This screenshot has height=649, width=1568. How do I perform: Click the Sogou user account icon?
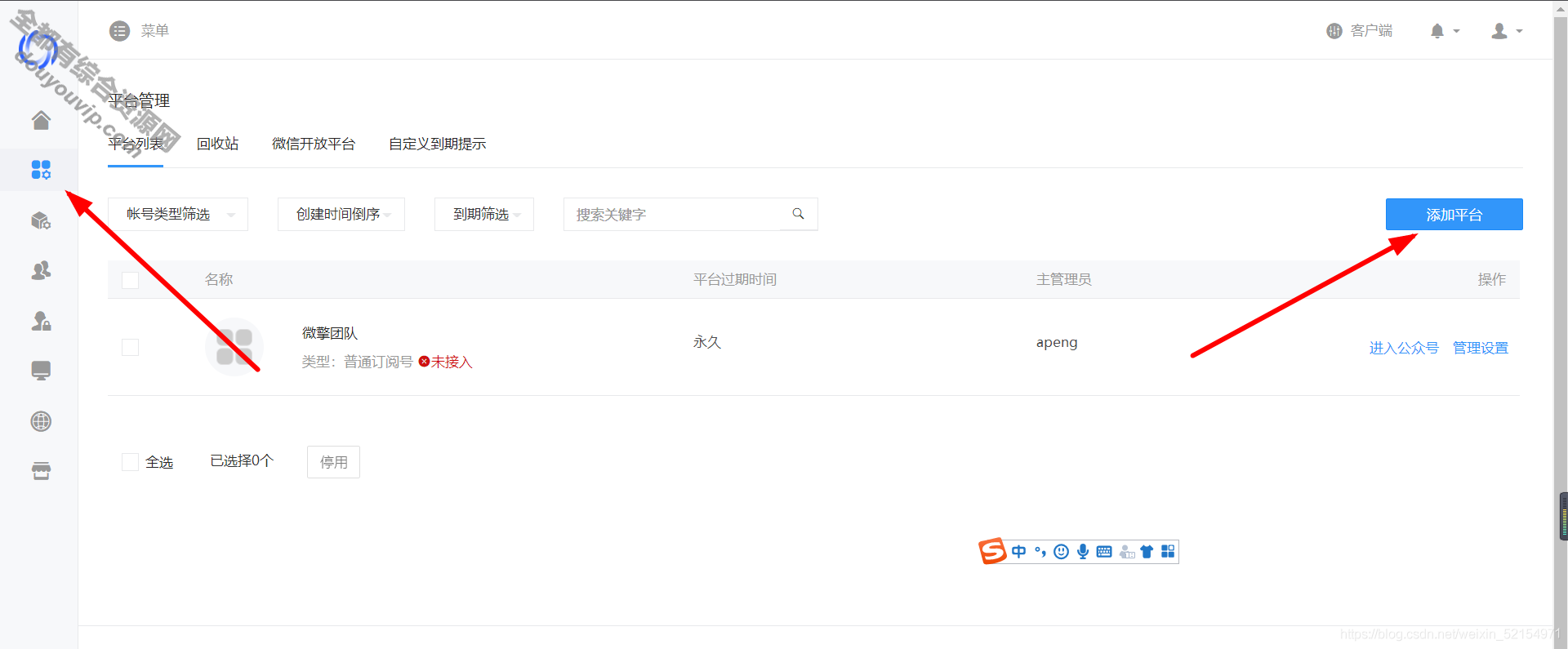1127,552
